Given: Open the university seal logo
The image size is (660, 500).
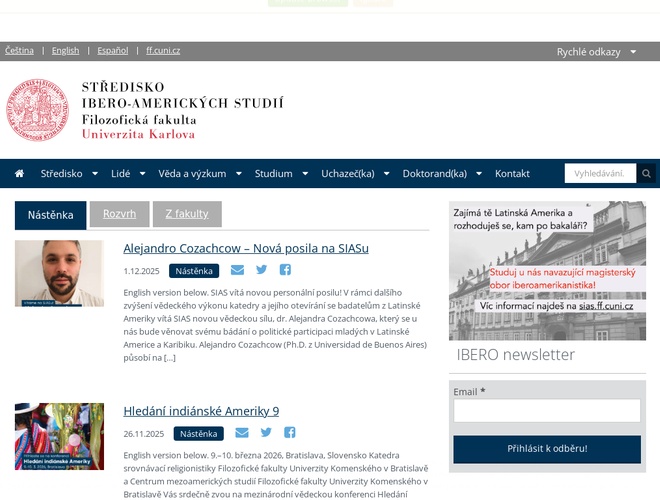Looking at the screenshot, I should tap(39, 110).
